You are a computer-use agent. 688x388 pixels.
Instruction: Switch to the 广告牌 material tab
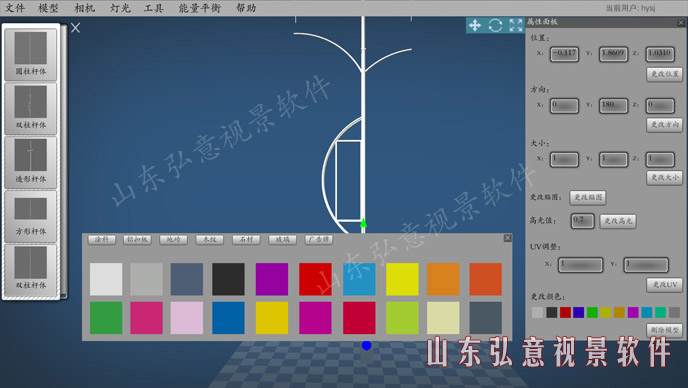pos(319,239)
